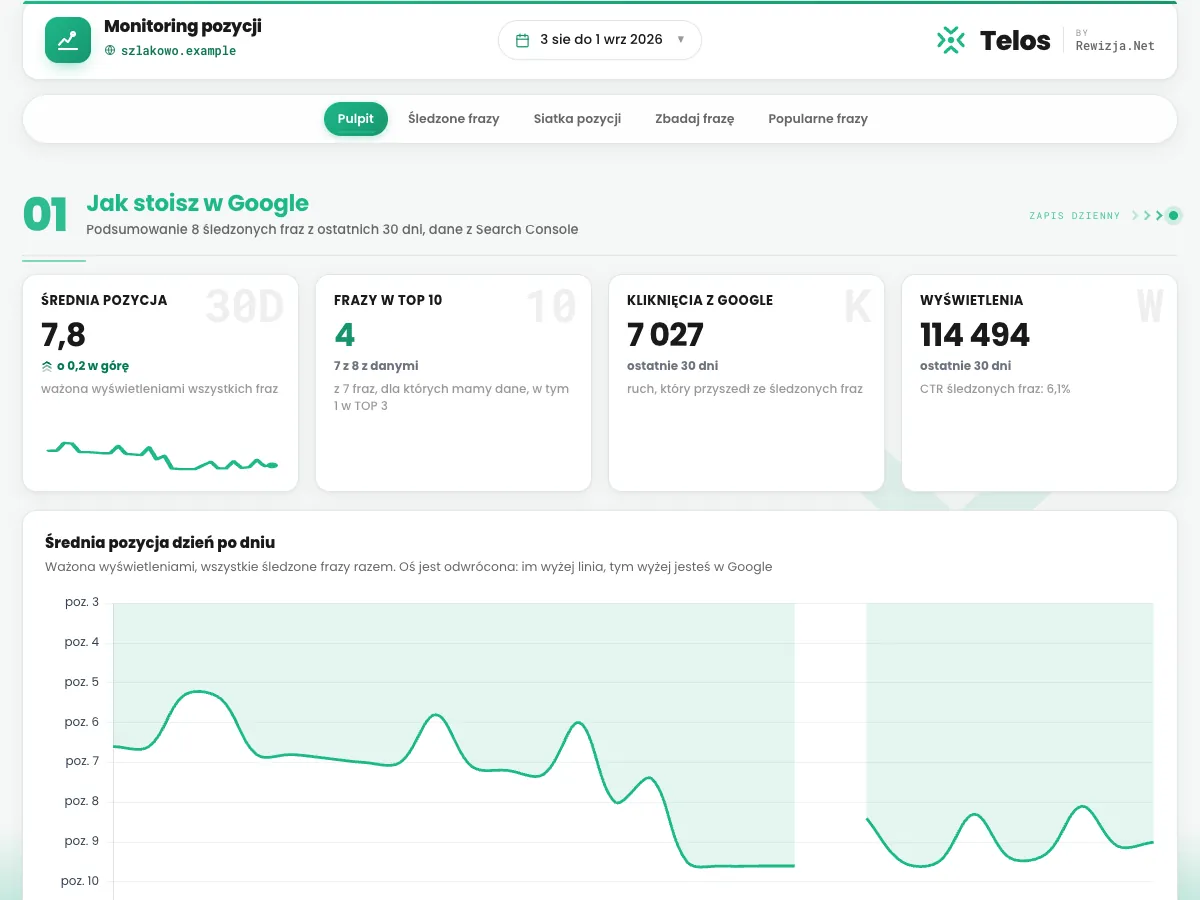The height and width of the screenshot is (900, 1200).
Task: Click the Średnia pozycja sparkline chart
Action: (x=161, y=456)
